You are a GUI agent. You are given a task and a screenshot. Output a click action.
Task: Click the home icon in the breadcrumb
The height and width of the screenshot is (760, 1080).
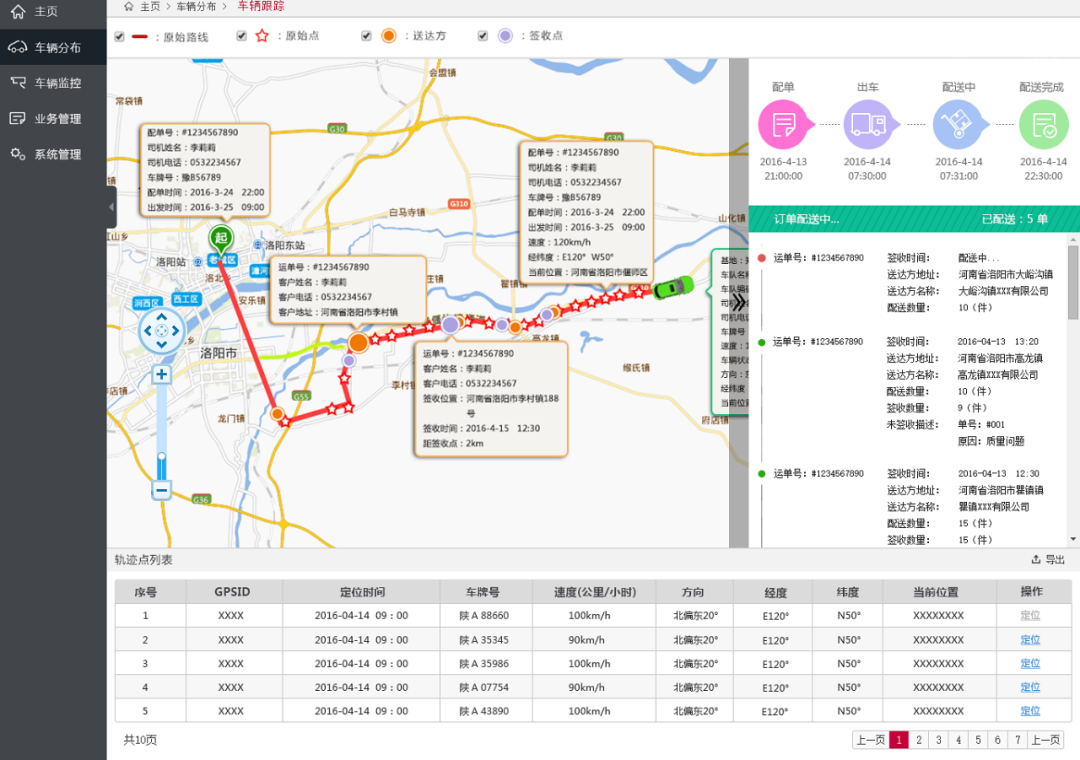[129, 6]
